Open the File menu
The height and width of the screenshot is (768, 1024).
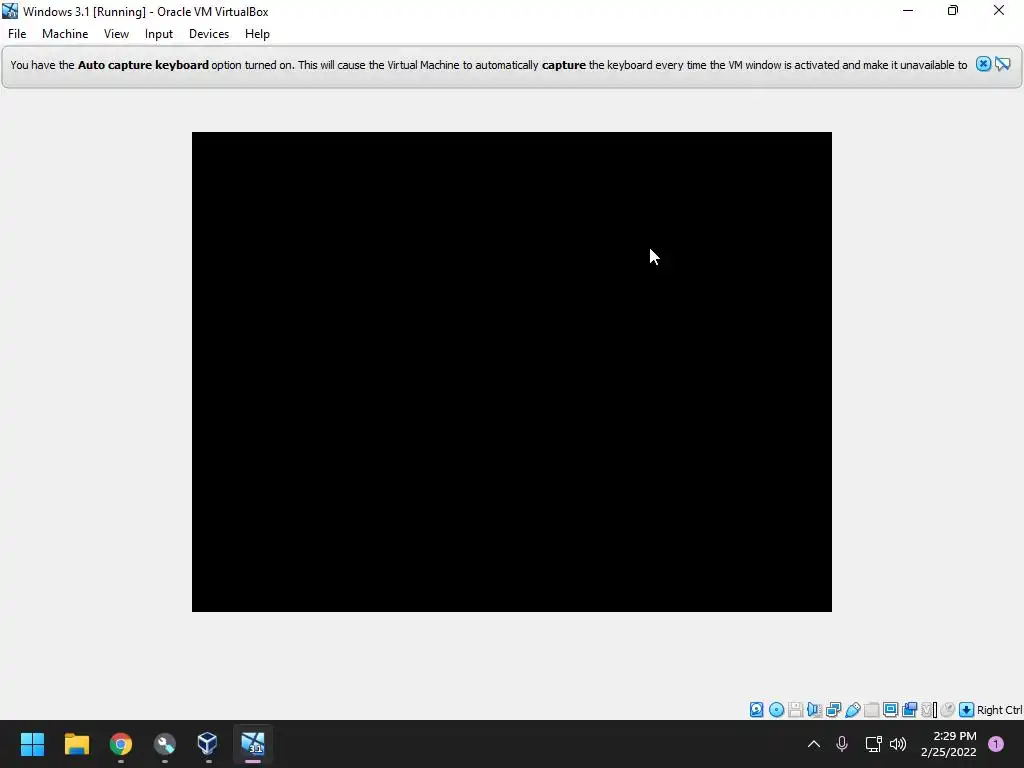(x=17, y=34)
